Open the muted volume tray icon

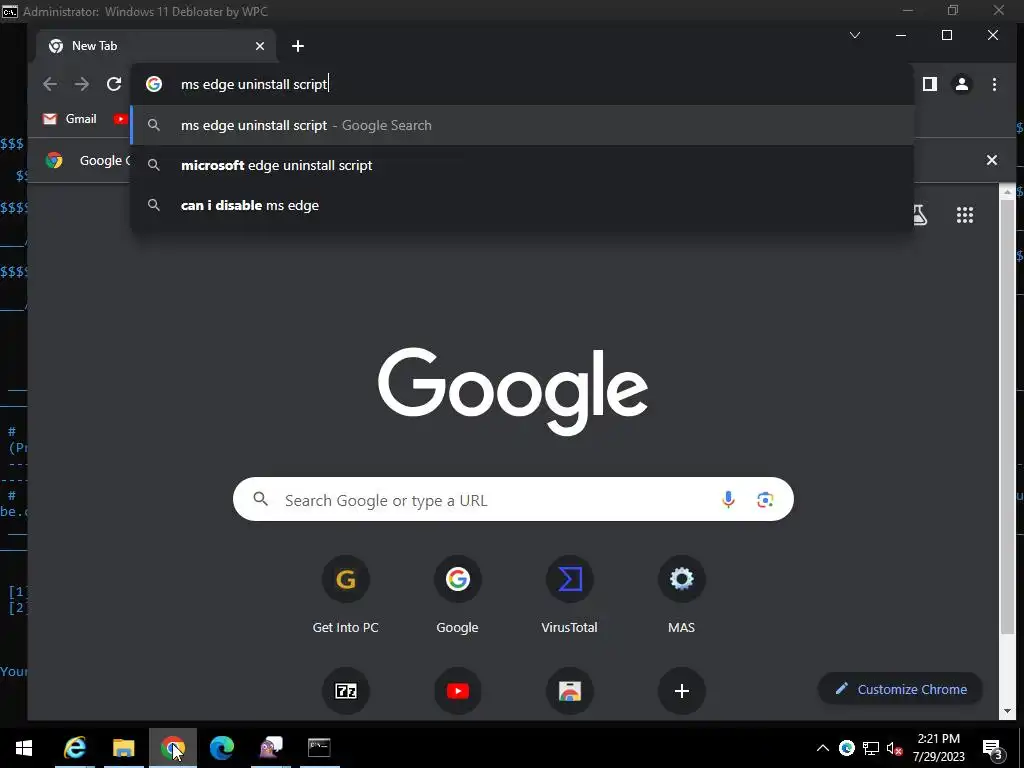[894, 748]
